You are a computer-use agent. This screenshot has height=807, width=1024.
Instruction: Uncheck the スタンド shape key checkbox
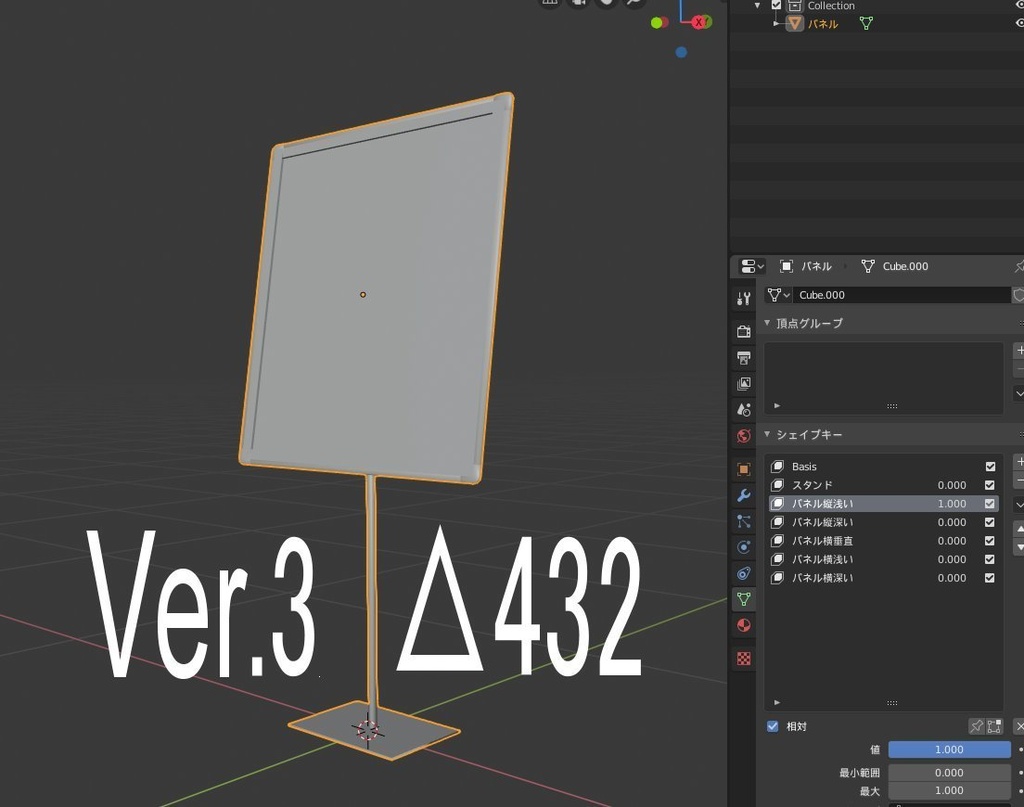[989, 485]
